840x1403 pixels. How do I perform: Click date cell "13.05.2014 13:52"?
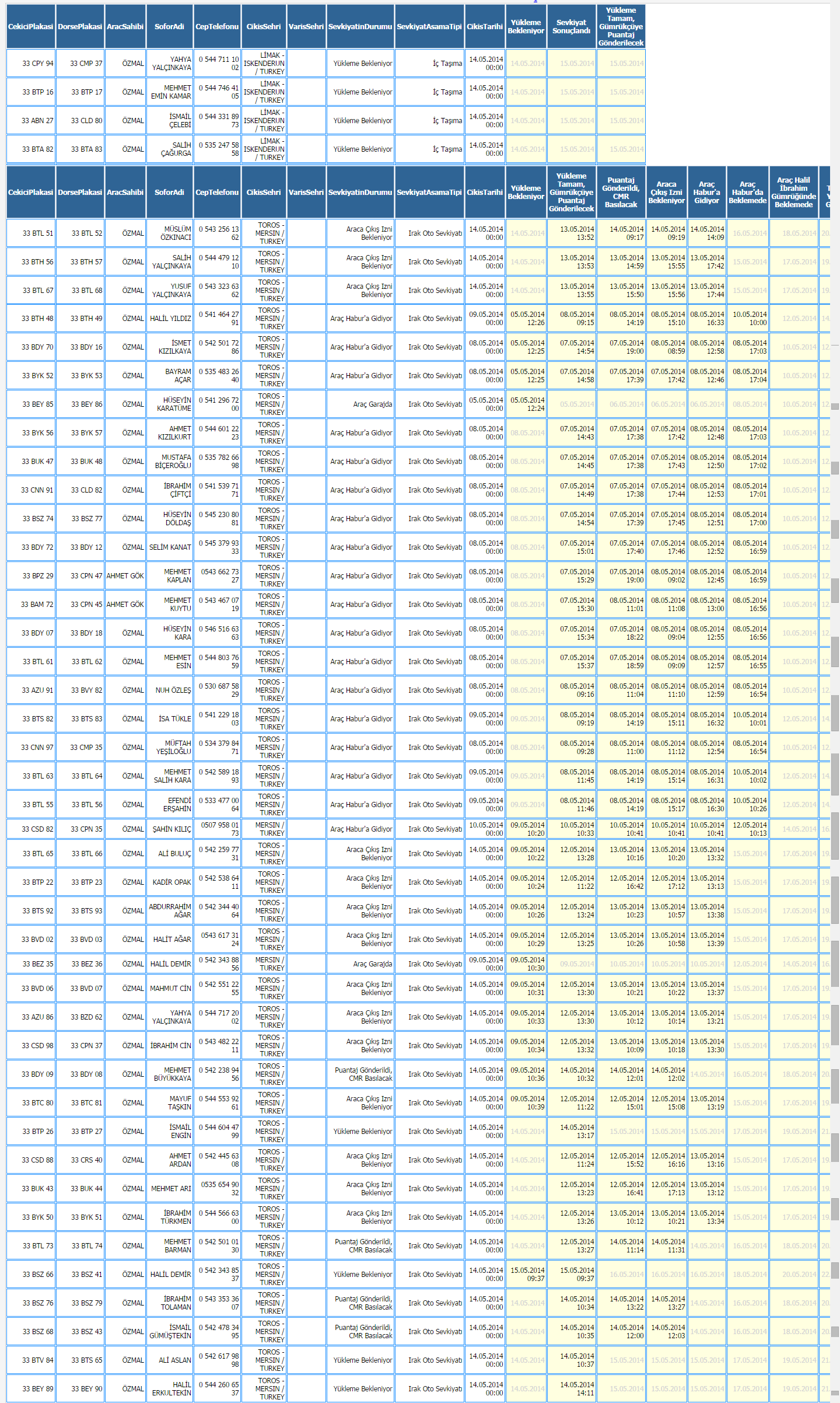click(572, 233)
